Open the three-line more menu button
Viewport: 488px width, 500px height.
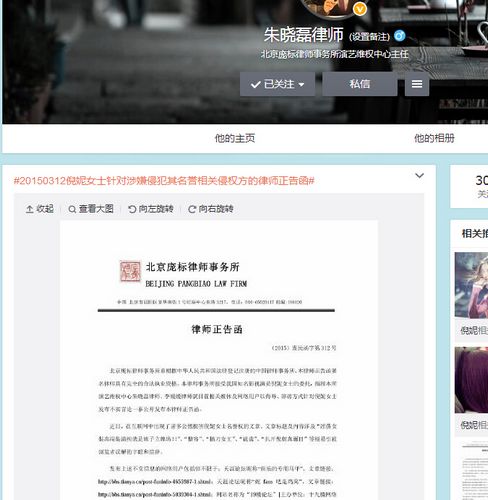417,84
